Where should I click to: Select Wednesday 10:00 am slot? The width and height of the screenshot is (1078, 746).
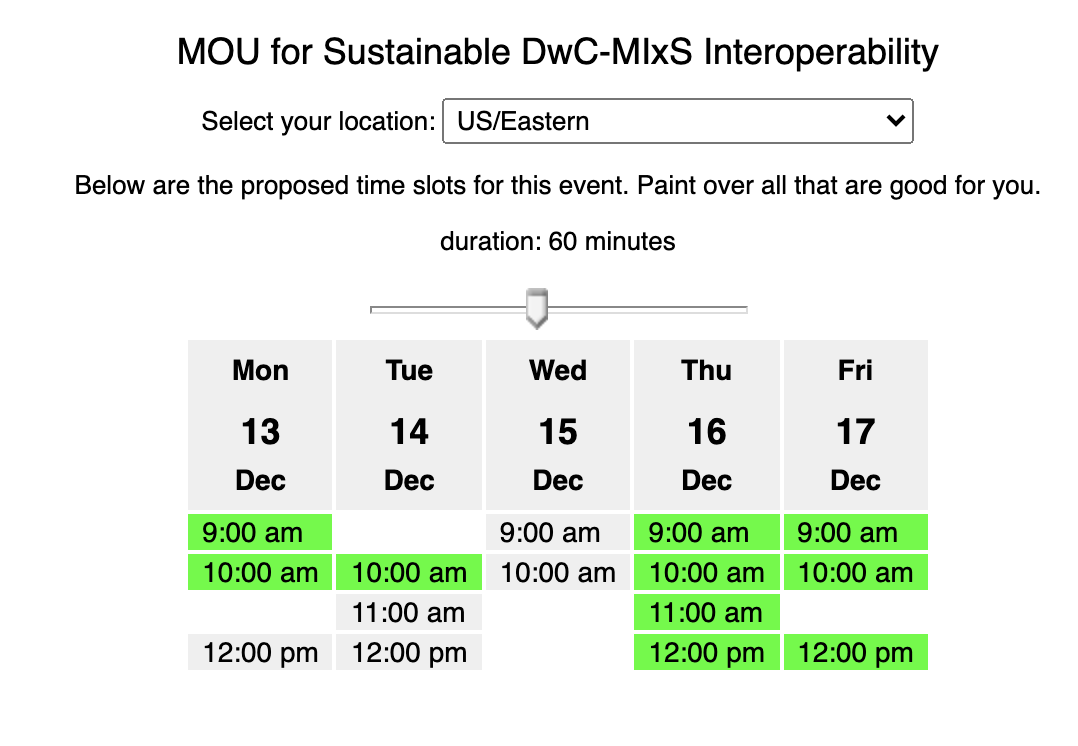coord(558,572)
